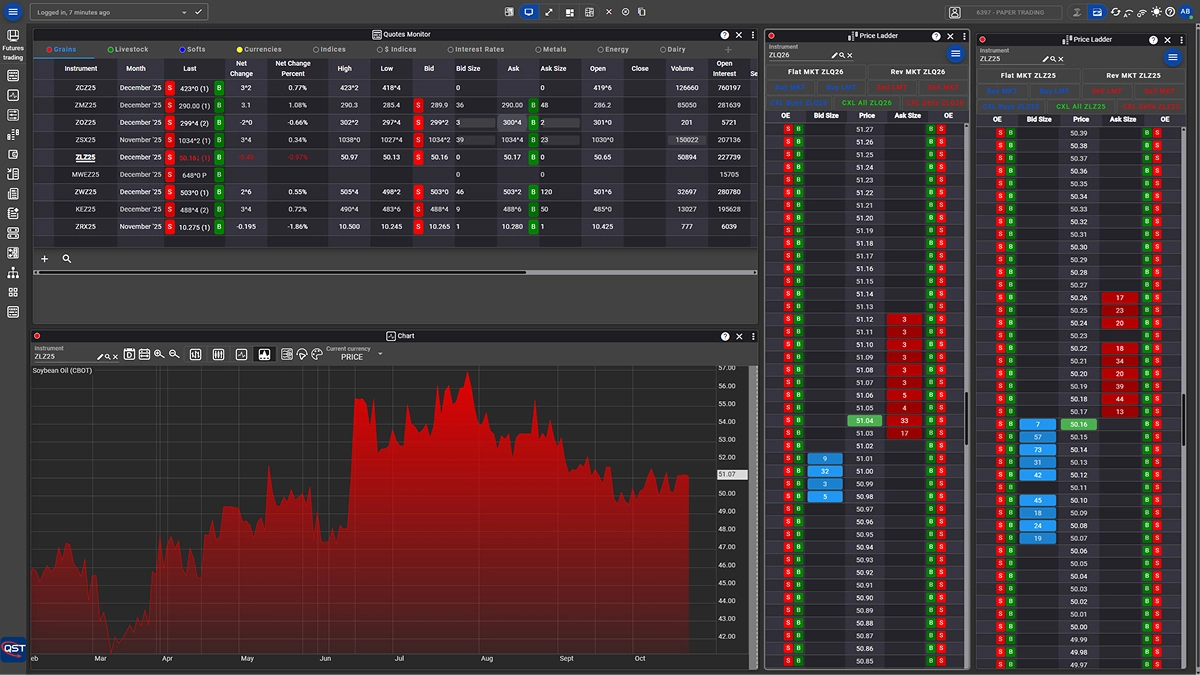Screen dimensions: 1200x675
Task: Open ZLQ26 Price Ladder kebab menu
Action: (964, 35)
